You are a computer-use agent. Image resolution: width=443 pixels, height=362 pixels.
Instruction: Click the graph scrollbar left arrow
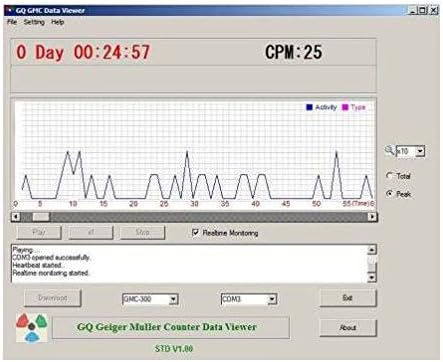16,217
